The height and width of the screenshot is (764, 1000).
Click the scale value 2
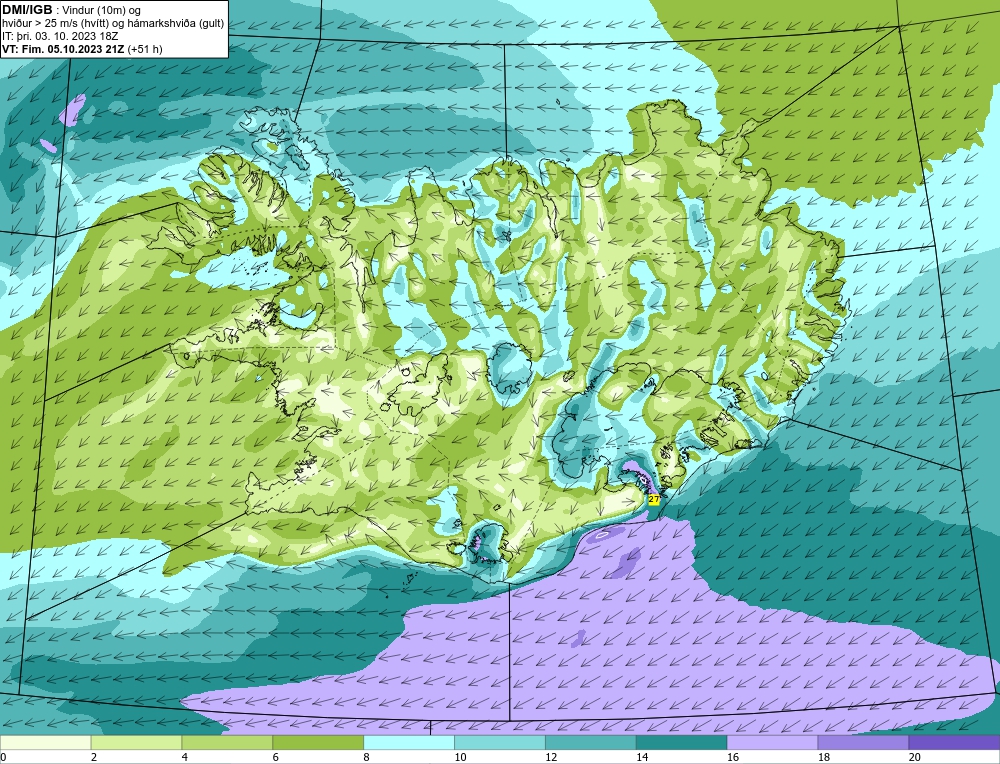(94, 757)
